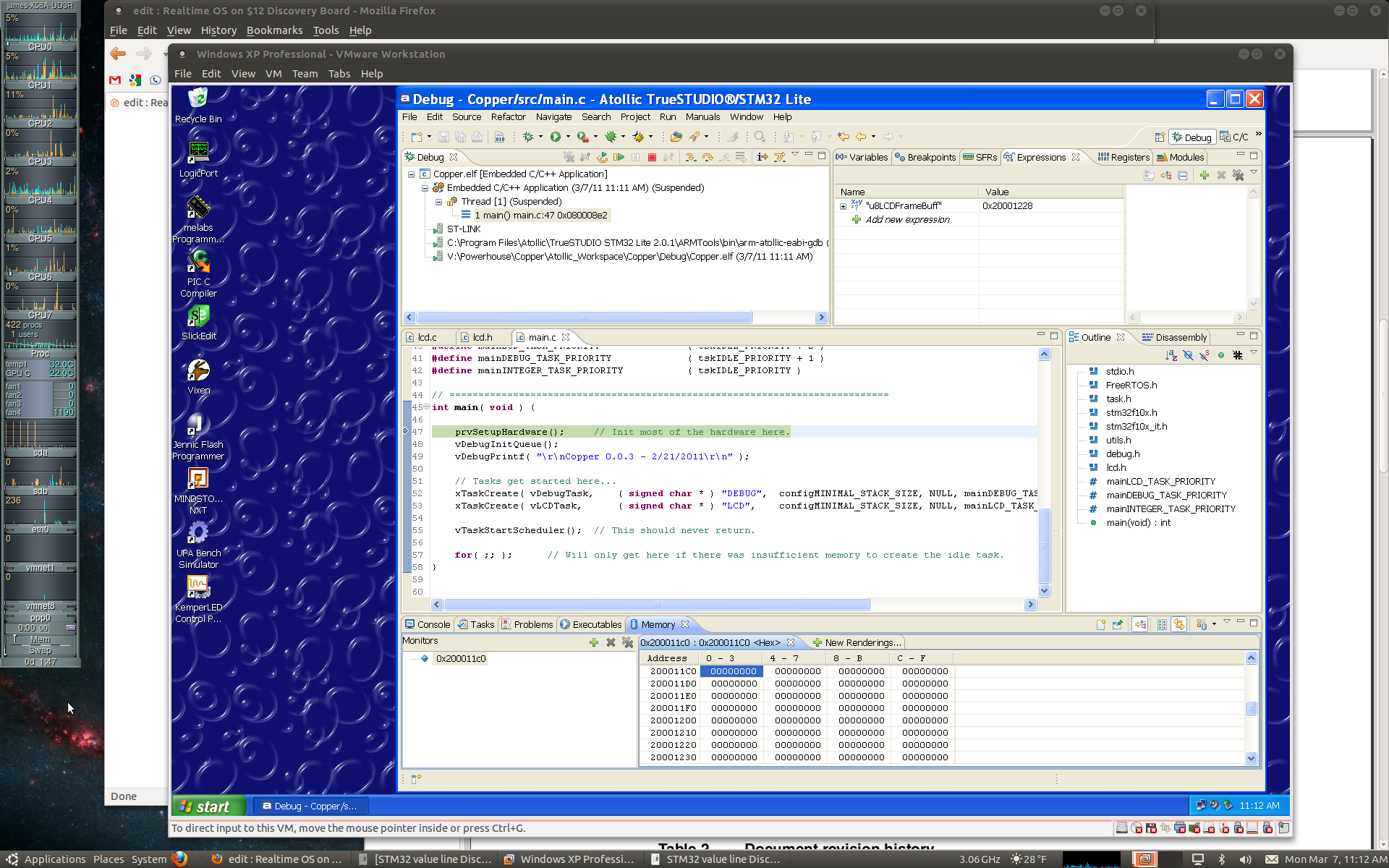This screenshot has width=1389, height=868.
Task: Click volume icon in Ubuntu panel
Action: coord(1246,859)
